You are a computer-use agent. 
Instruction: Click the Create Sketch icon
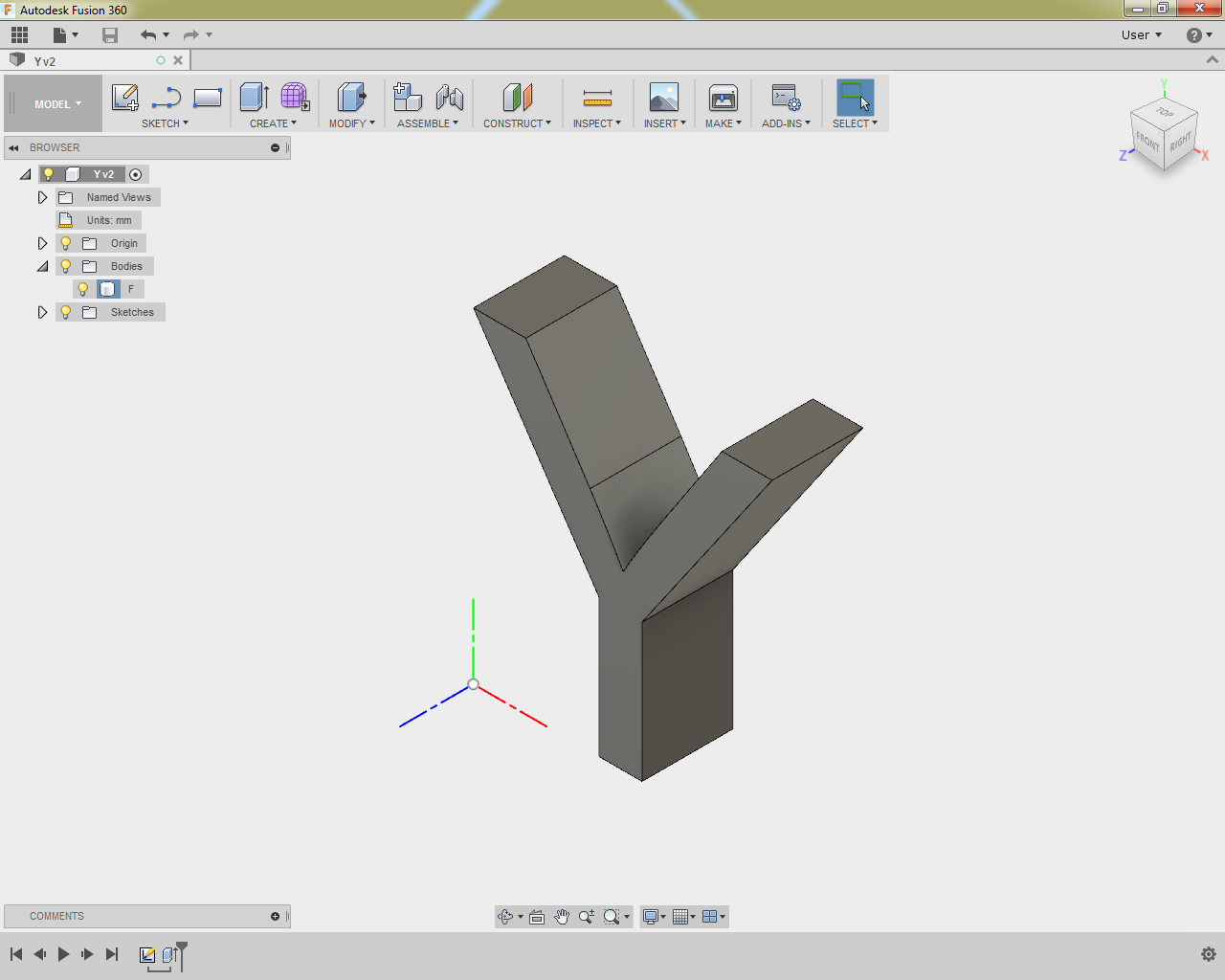click(125, 98)
